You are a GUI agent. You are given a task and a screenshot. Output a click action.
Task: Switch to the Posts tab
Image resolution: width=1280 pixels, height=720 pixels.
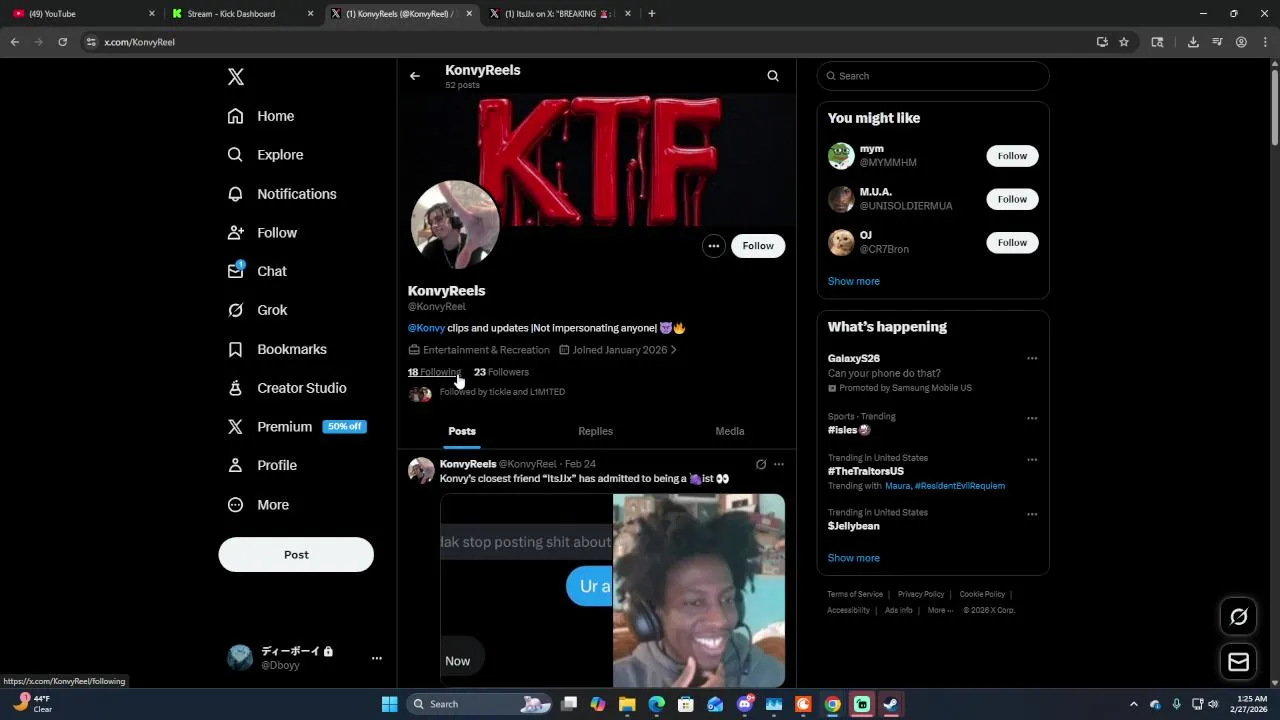tap(462, 431)
